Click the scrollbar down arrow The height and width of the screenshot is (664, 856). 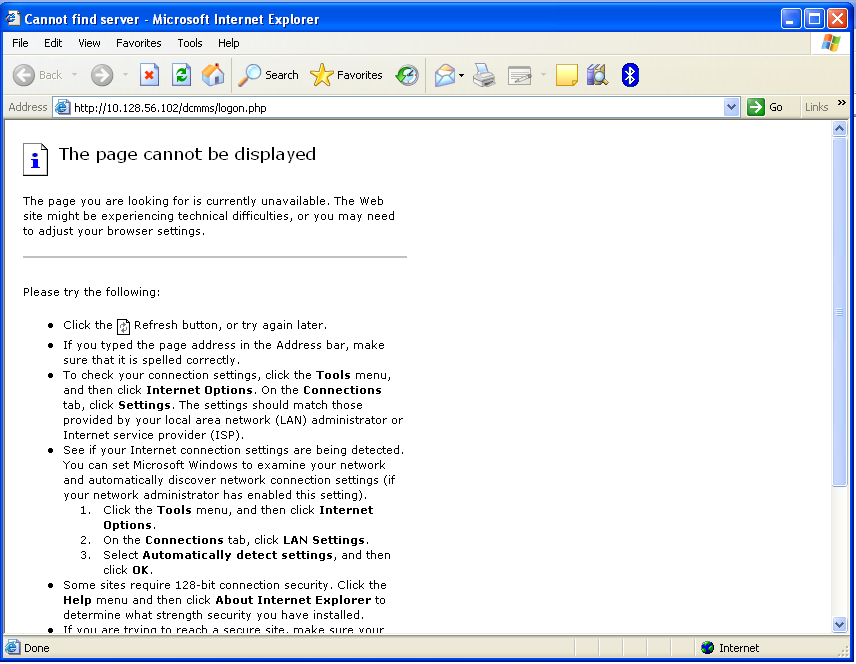(839, 624)
